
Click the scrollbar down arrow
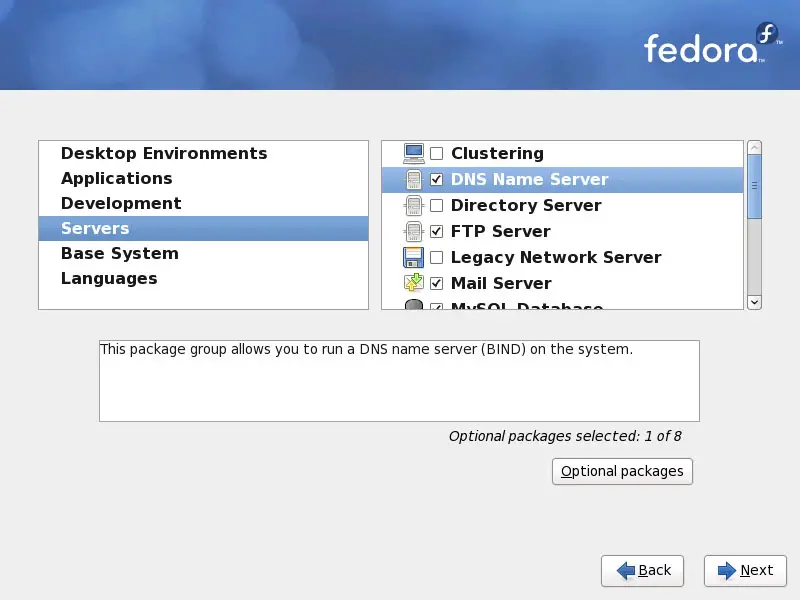point(754,302)
